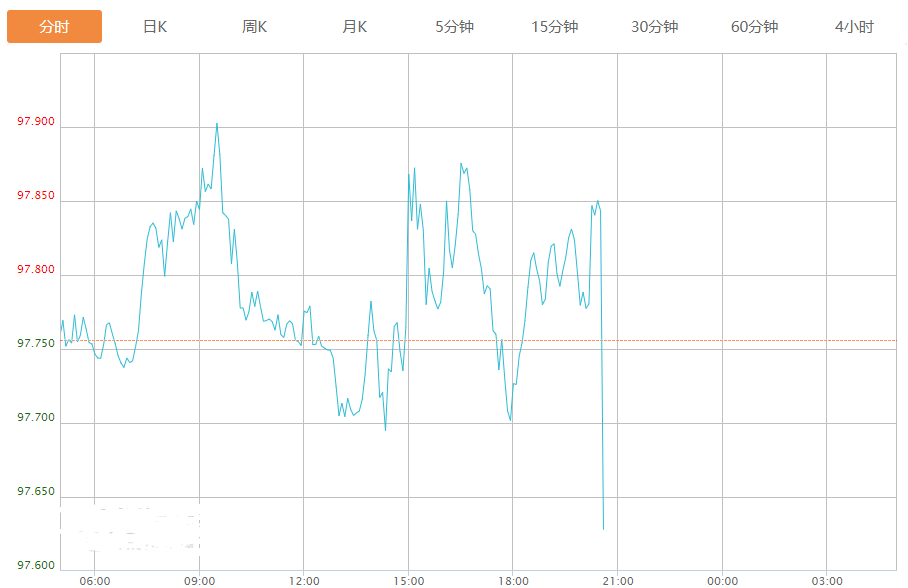Click the 21:00 time axis label

(x=617, y=581)
